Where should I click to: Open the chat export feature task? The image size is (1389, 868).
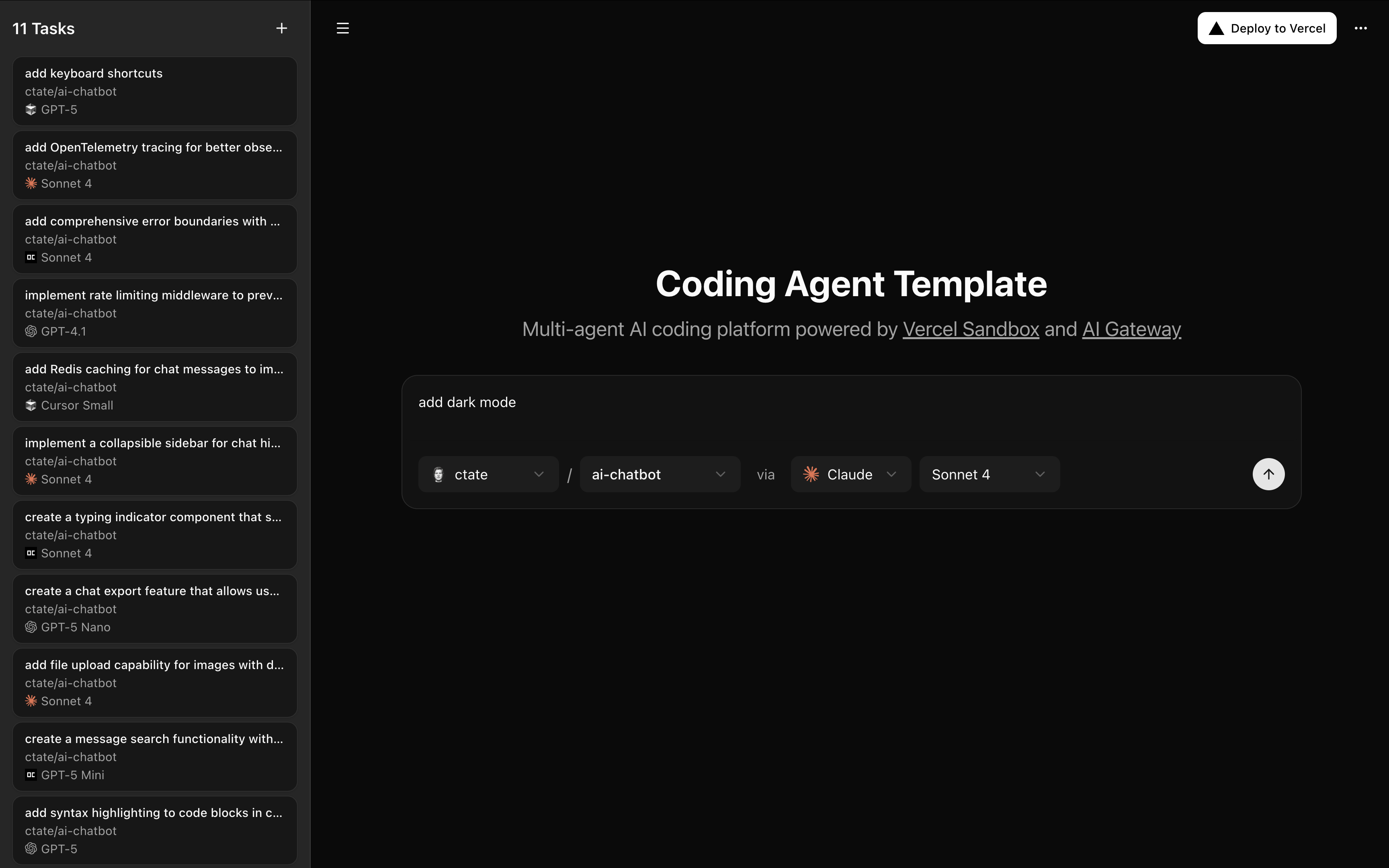(x=154, y=608)
